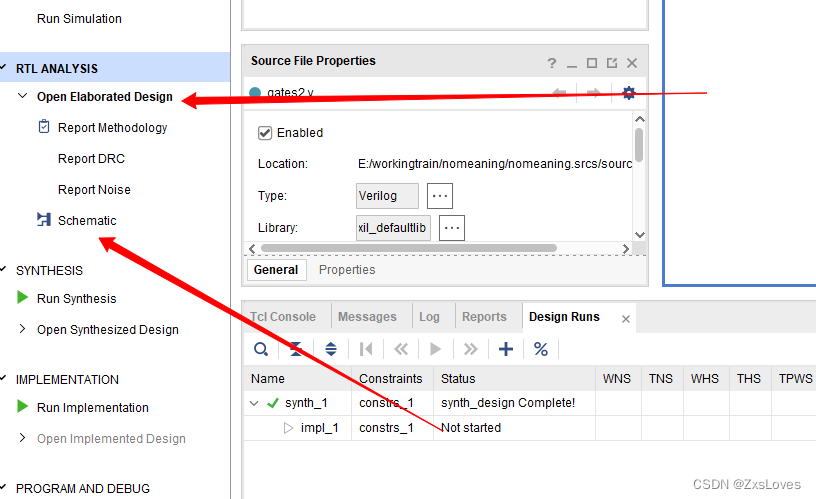Viewport: 816px width, 499px height.
Task: Sort by the Name column header
Action: [x=298, y=379]
